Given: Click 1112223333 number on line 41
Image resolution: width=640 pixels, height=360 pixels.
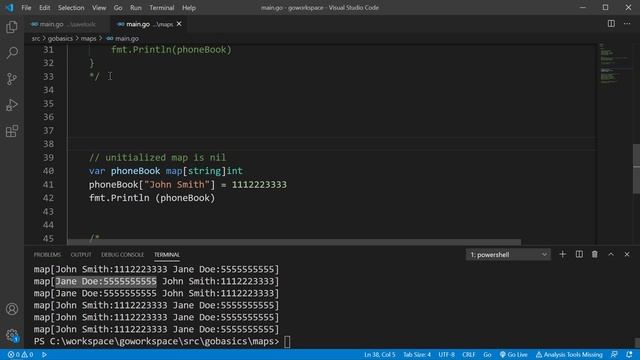Looking at the screenshot, I should [x=259, y=184].
